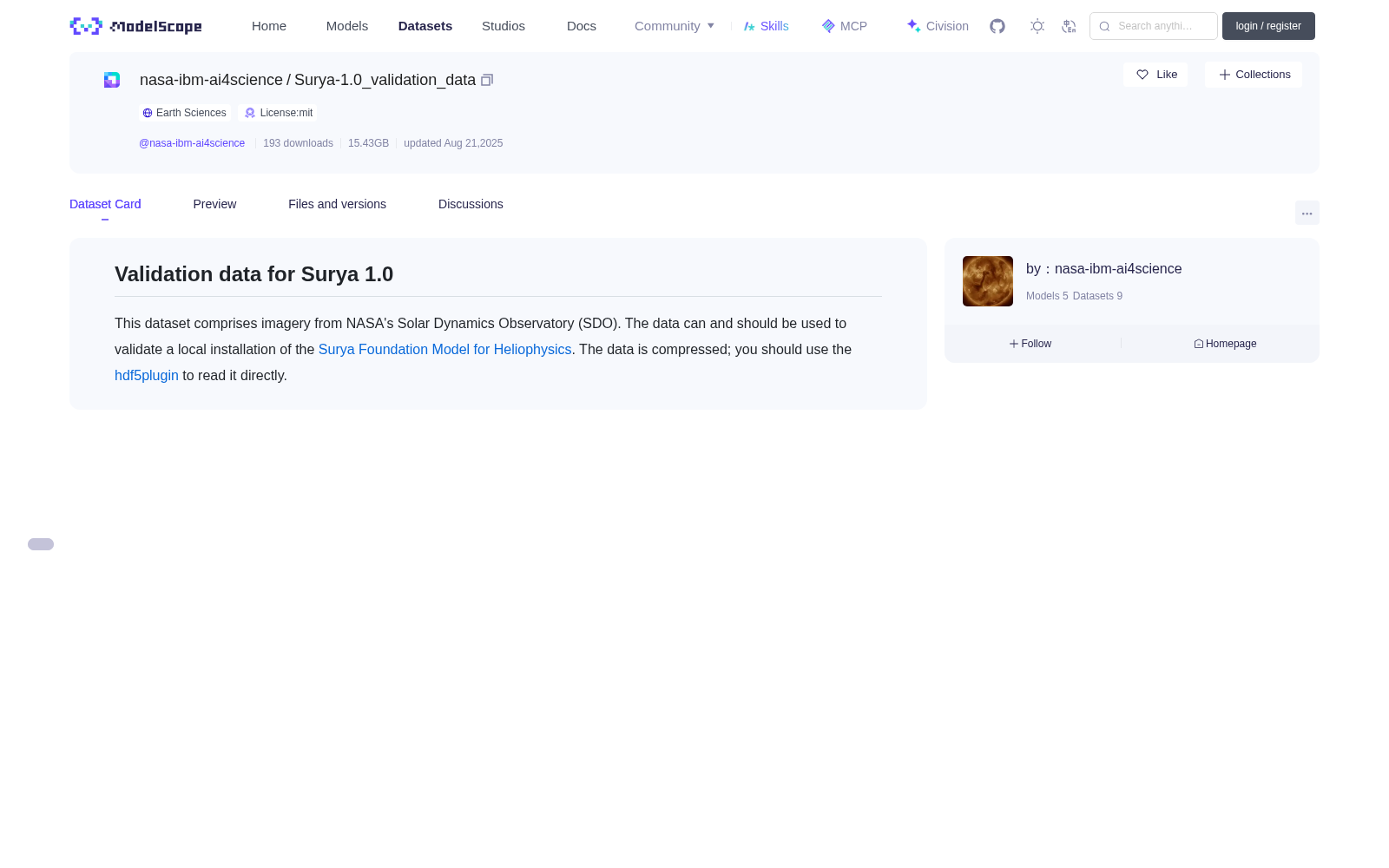1389x868 pixels.
Task: Expand the Community dropdown
Action: (675, 26)
